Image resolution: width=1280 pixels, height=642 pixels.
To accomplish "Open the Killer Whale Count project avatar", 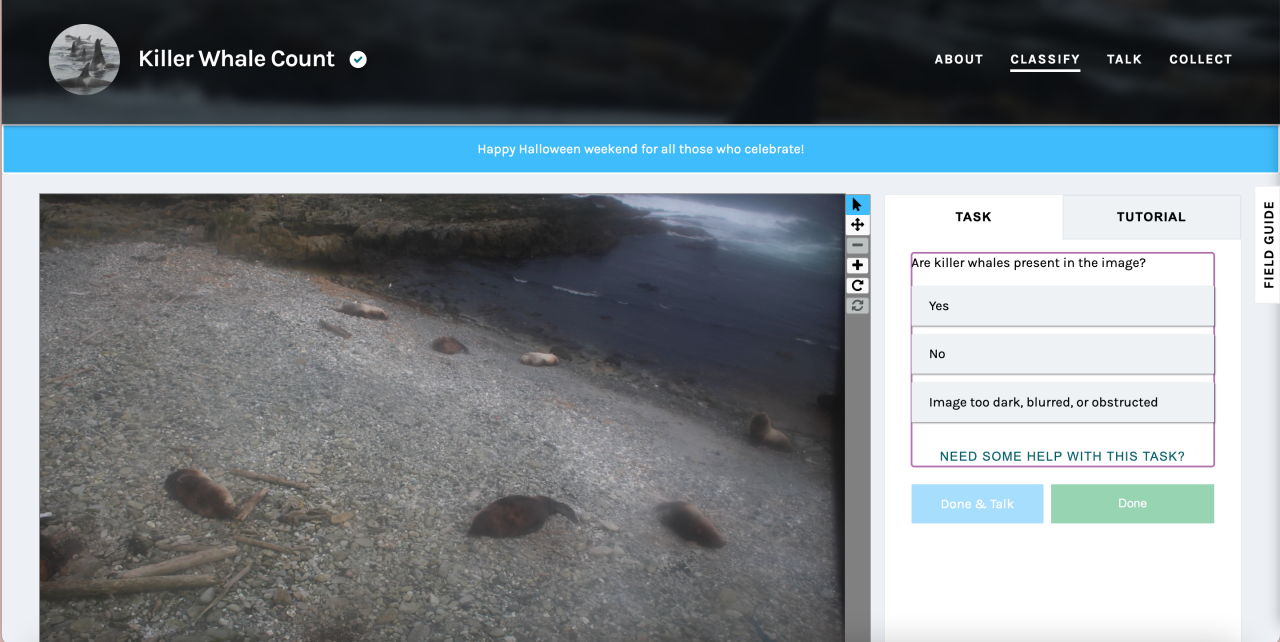I will pos(84,59).
